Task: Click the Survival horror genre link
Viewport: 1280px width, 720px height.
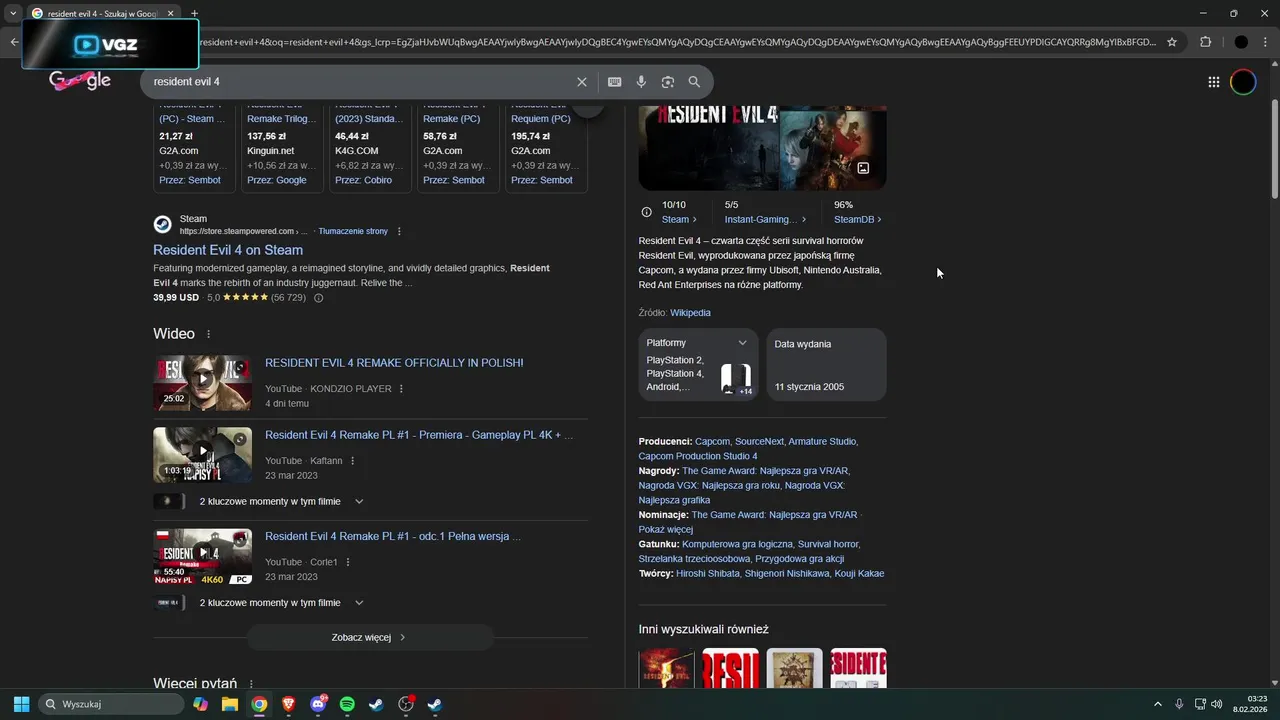Action: pyautogui.click(x=828, y=544)
